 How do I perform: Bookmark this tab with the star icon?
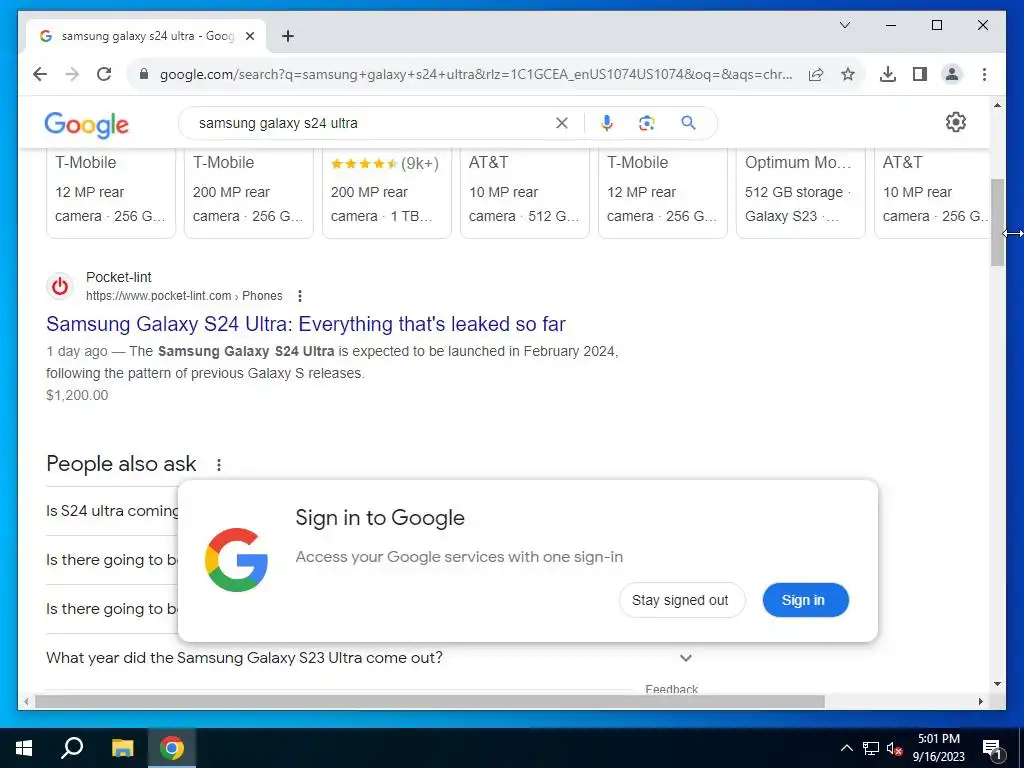(848, 74)
